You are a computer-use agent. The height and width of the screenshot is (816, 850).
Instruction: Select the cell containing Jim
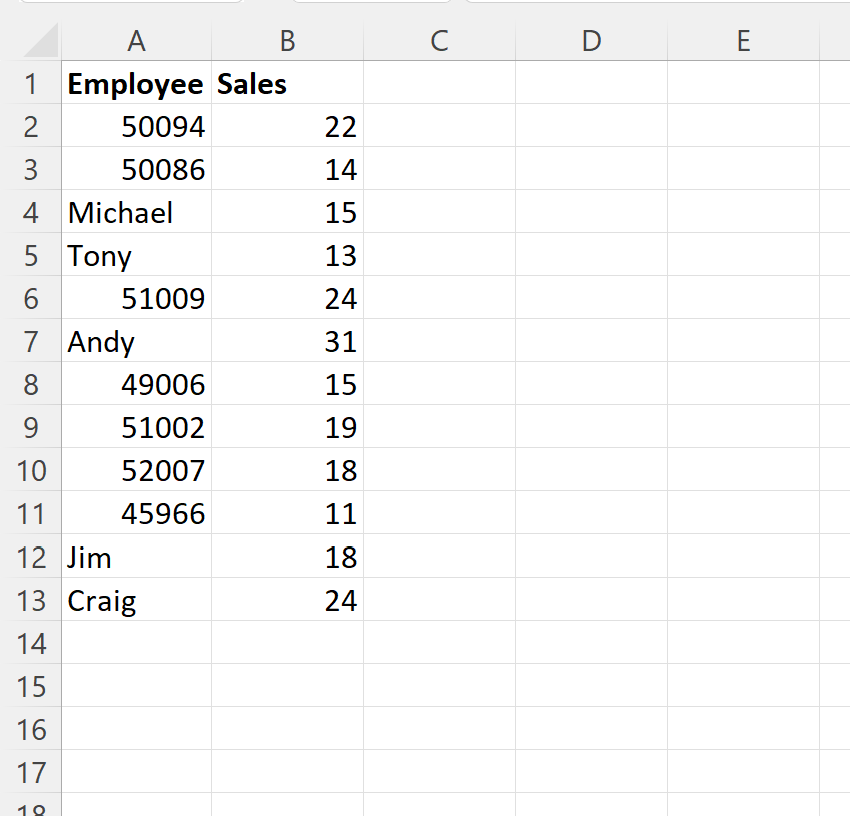click(x=136, y=557)
